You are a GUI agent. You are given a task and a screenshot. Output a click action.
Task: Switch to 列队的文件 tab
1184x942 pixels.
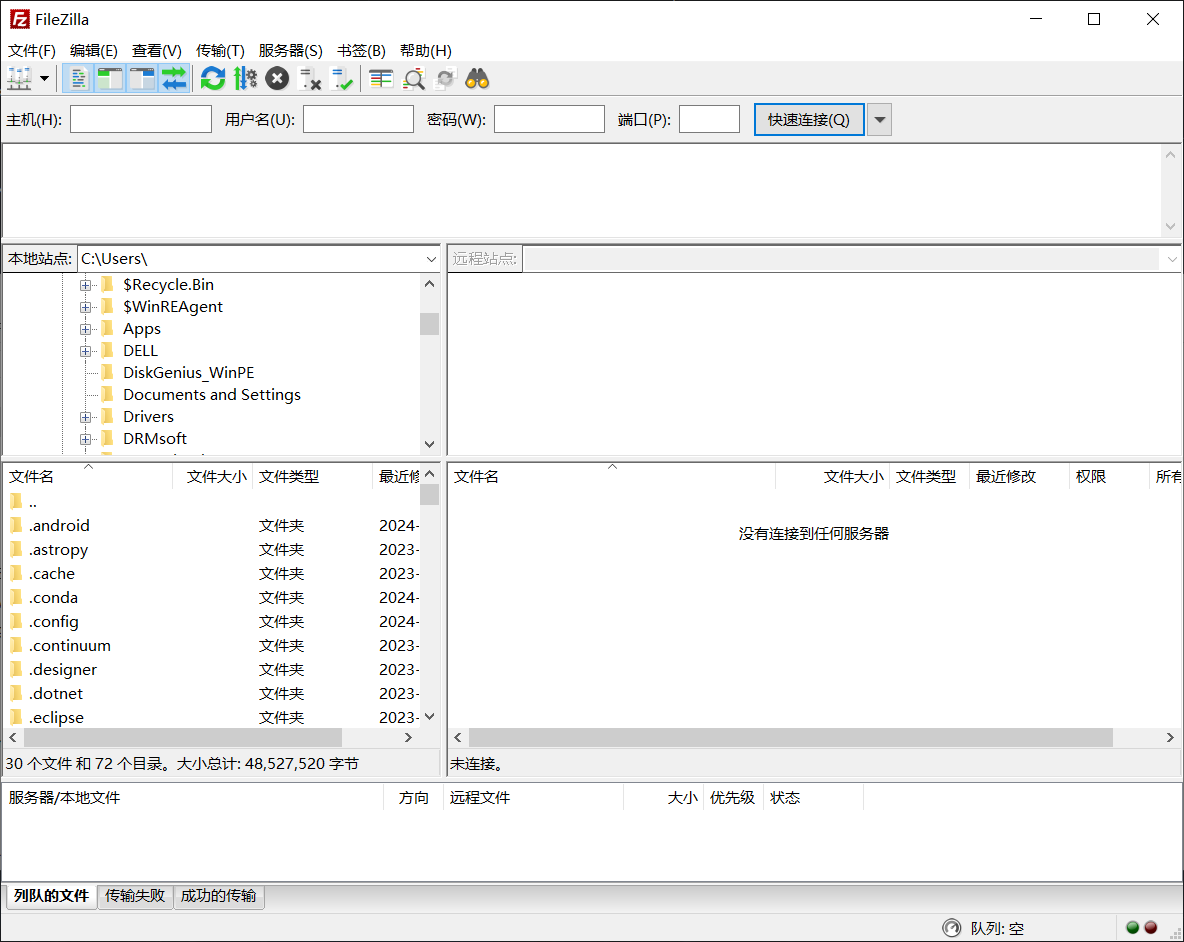tap(51, 896)
